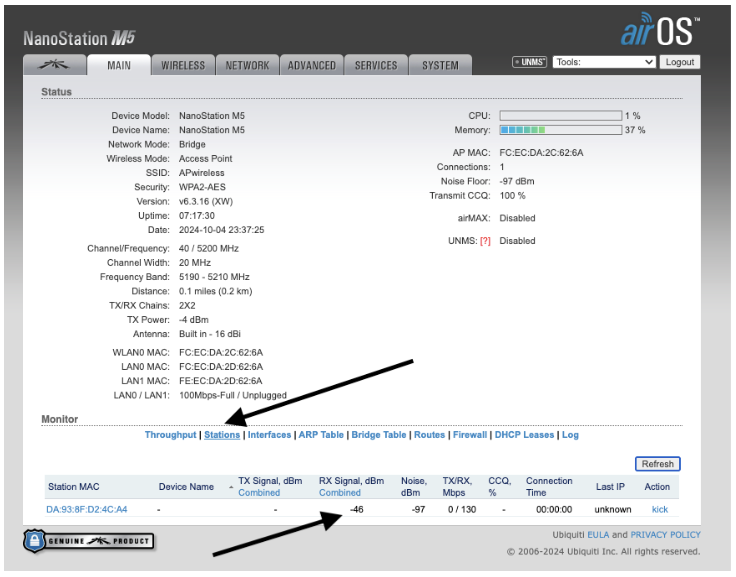Screen dimensions: 736x577
Task: Click the Frequency Band value 5190 - 5210 MHz
Action: pyautogui.click(x=214, y=277)
